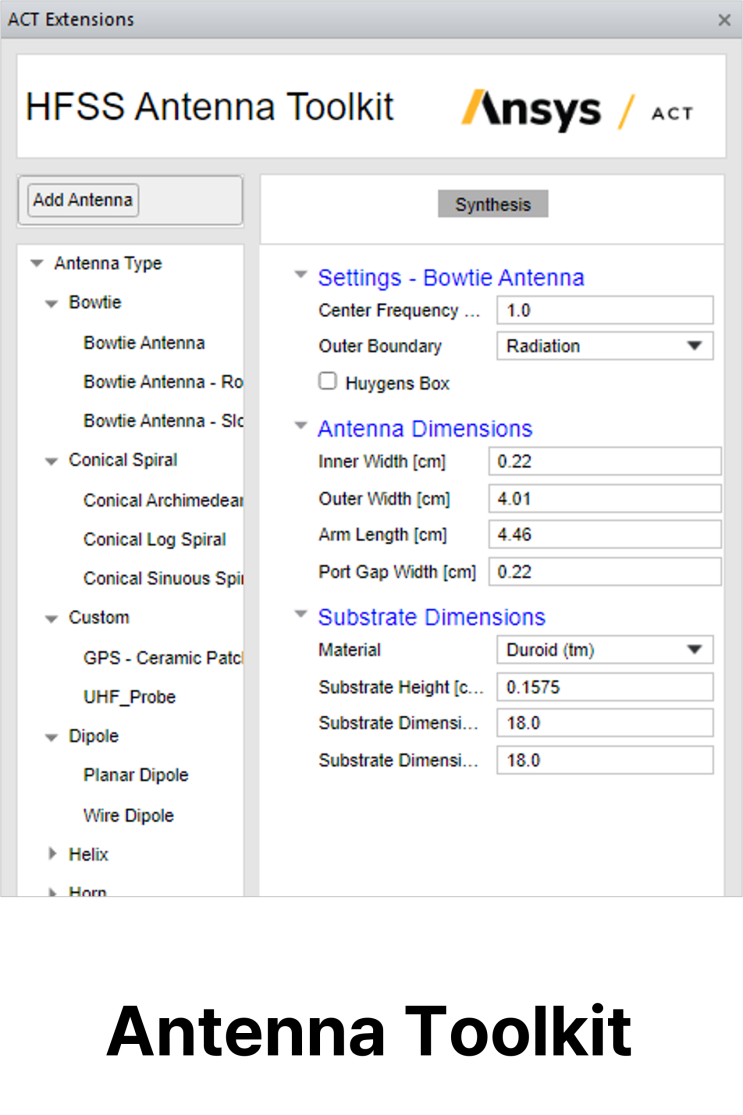The width and height of the screenshot is (743, 1115).
Task: Collapse the Dipole tree group
Action: click(x=51, y=737)
